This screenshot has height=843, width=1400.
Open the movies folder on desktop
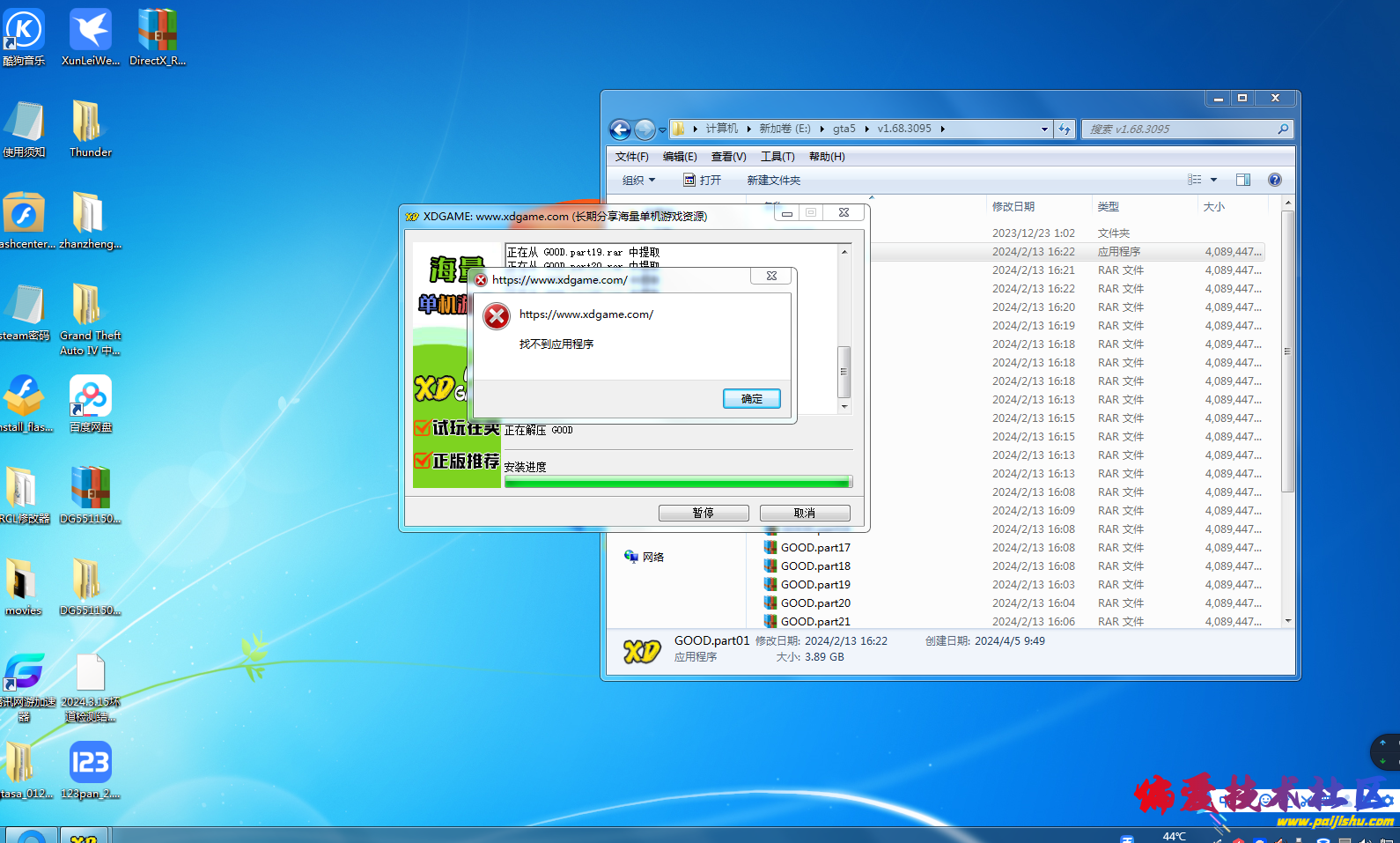coord(24,587)
